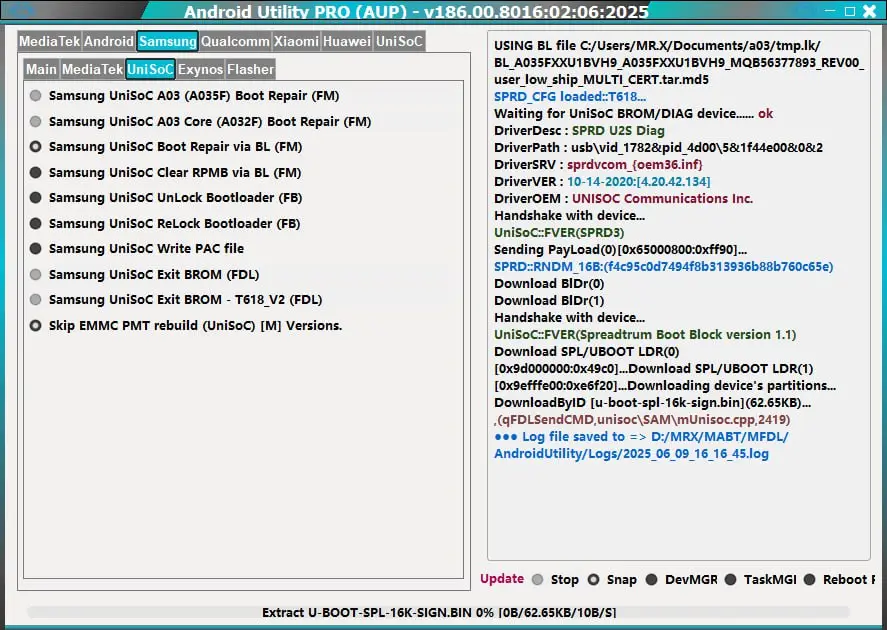Image resolution: width=887 pixels, height=630 pixels.
Task: Select Samsung UniSoC Exit BROM T618_V2 (FDL)
Action: tap(176, 299)
